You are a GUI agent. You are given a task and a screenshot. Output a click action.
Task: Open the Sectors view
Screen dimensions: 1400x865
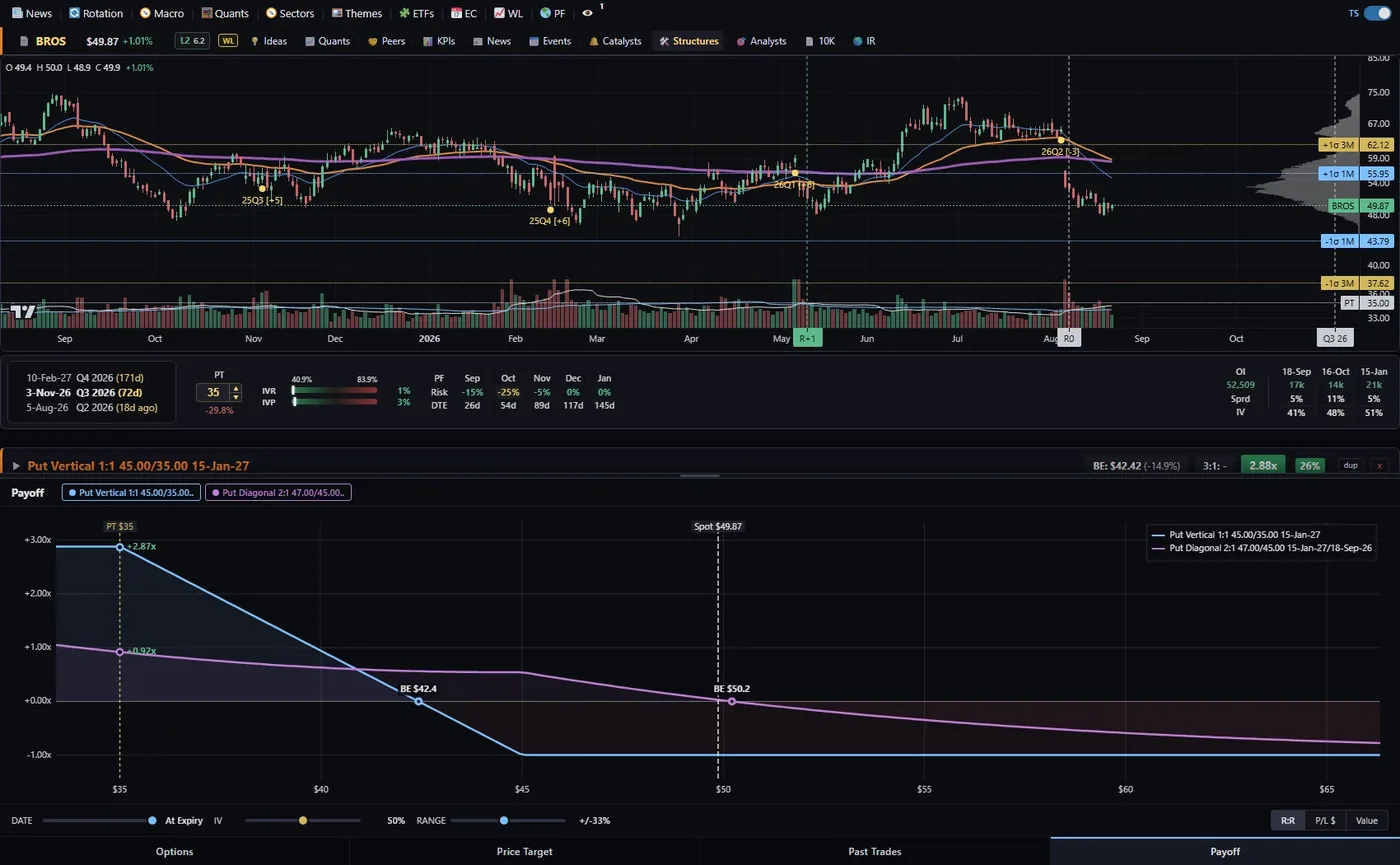(290, 13)
